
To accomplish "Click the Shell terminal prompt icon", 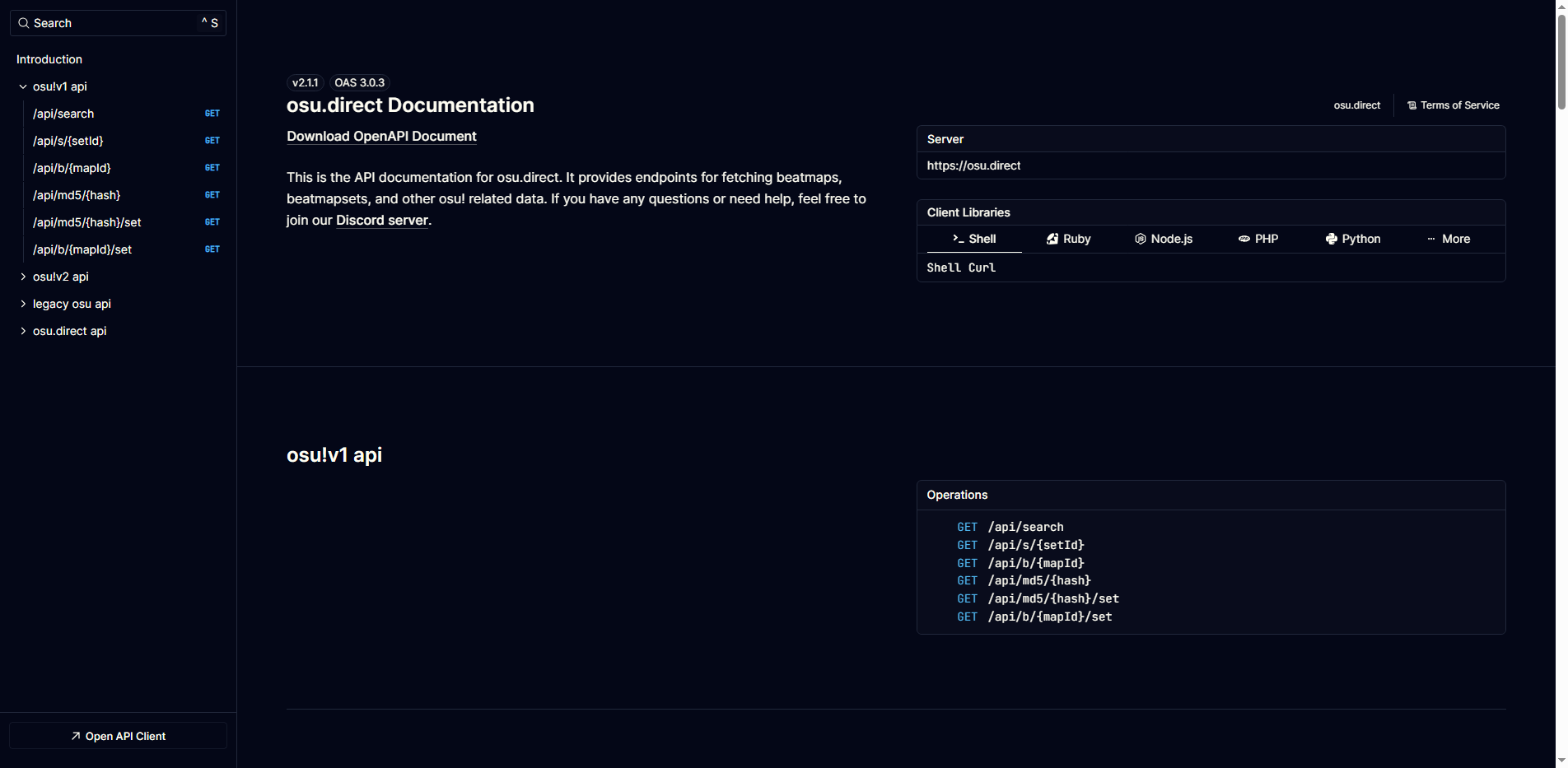I will click(x=959, y=239).
